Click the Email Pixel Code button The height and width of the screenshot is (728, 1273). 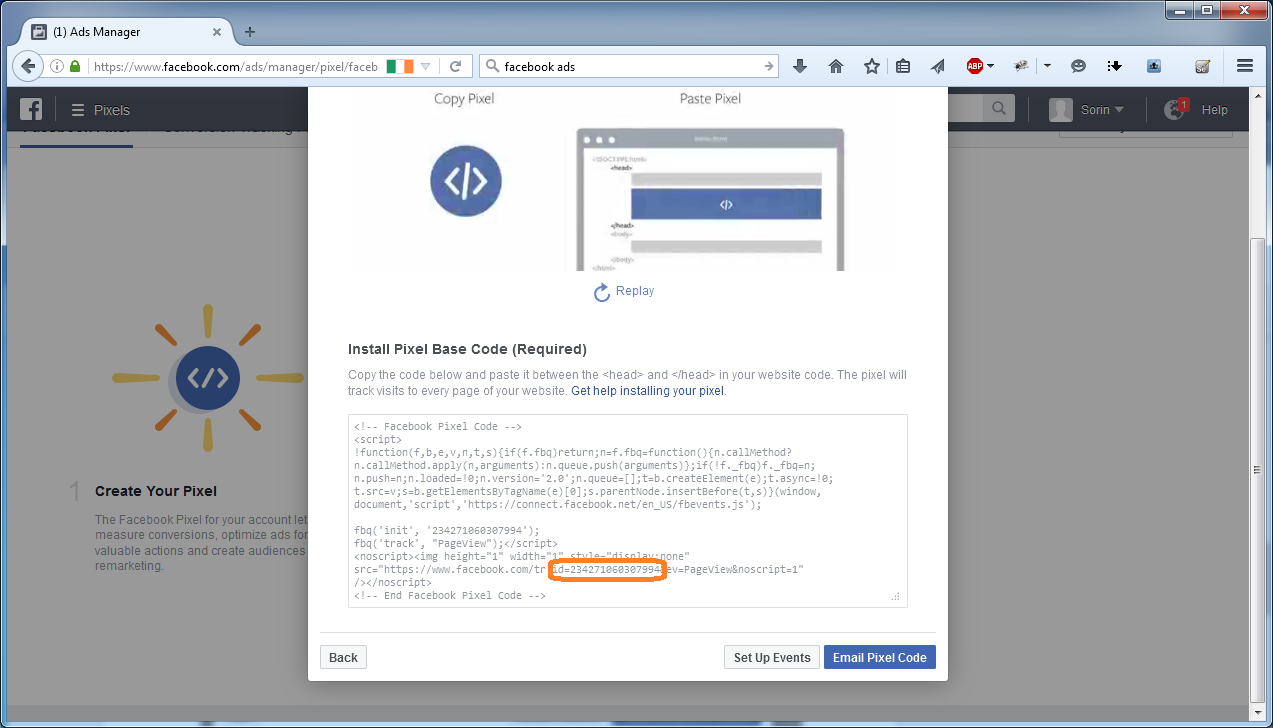point(880,657)
